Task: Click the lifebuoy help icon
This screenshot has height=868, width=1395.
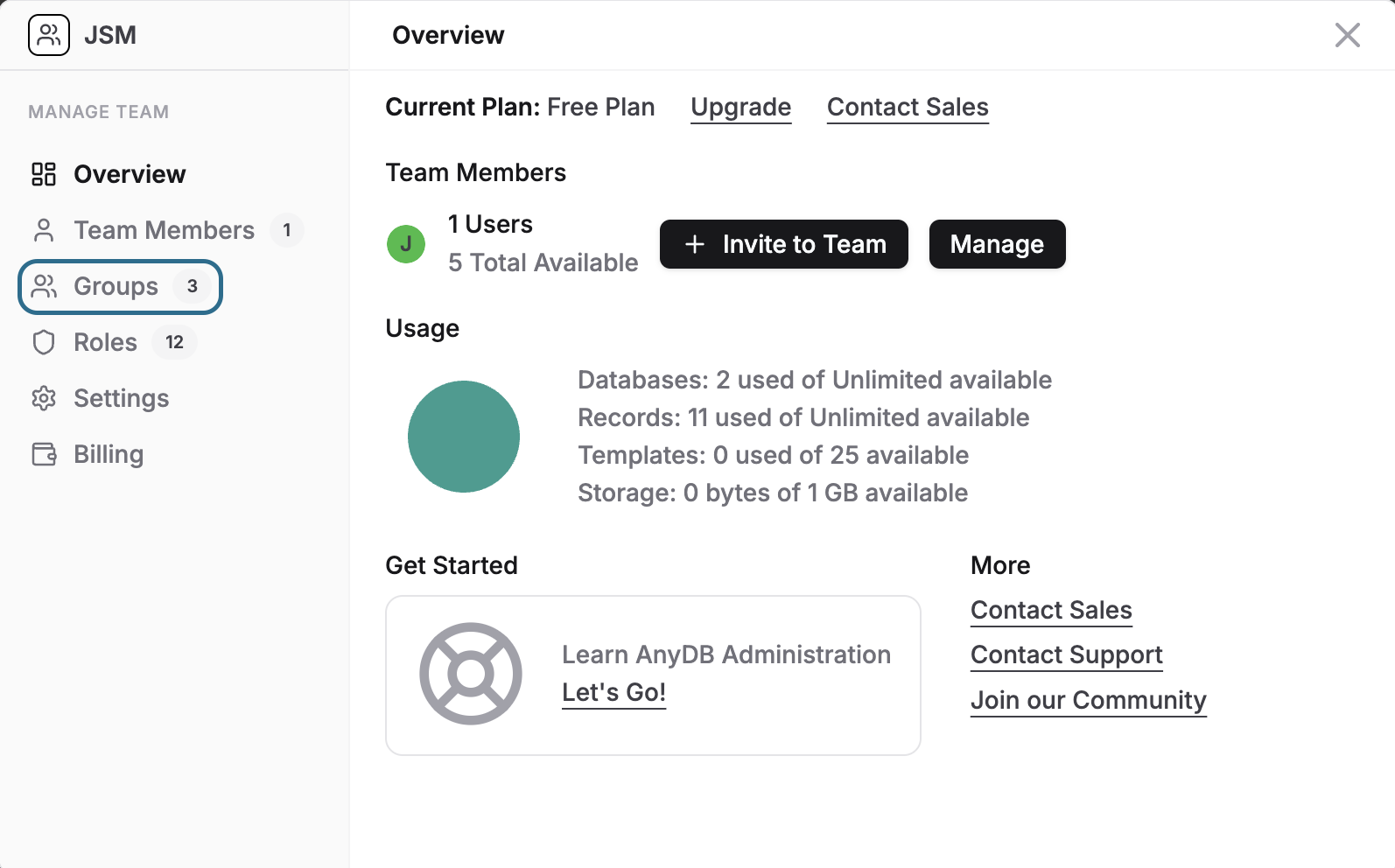Action: (471, 674)
